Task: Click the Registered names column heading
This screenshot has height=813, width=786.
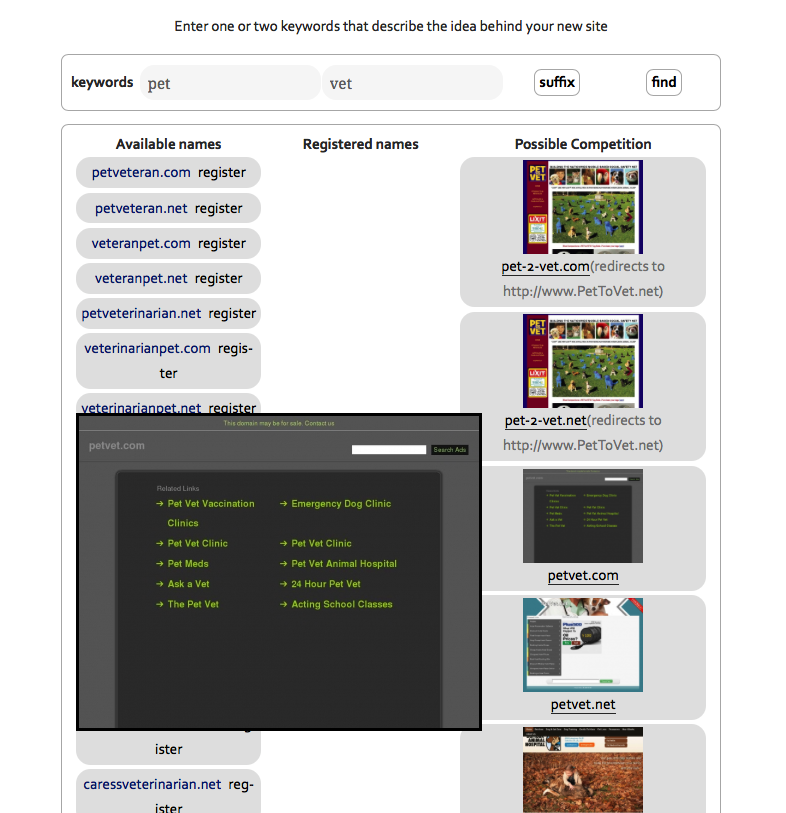Action: (x=360, y=144)
